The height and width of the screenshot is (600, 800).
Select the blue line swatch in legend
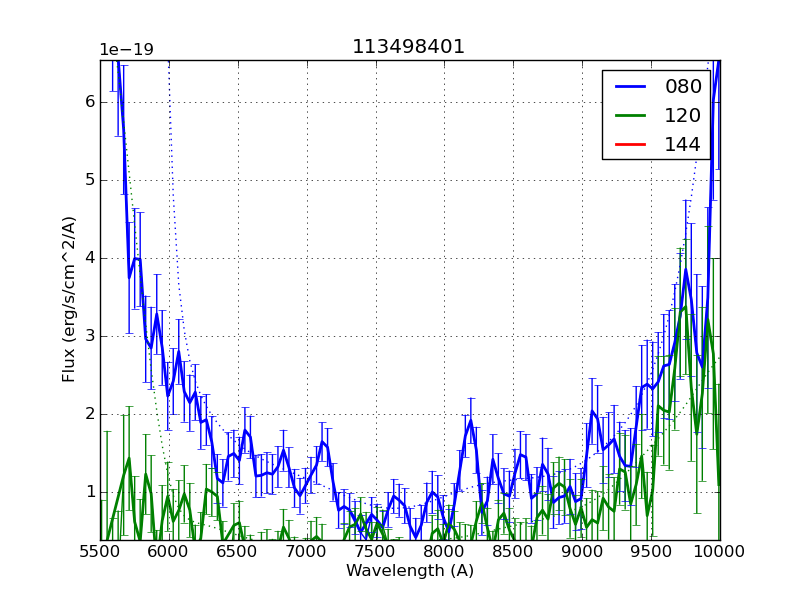tap(630, 87)
